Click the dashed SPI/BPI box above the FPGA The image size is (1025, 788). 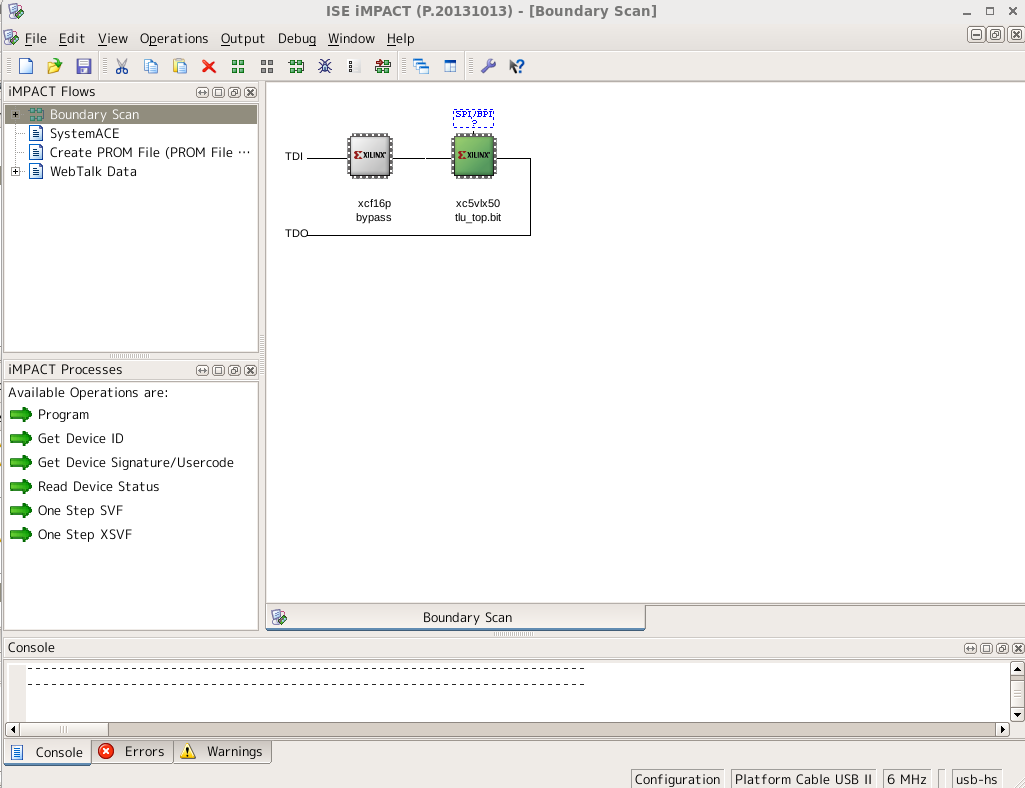474,118
